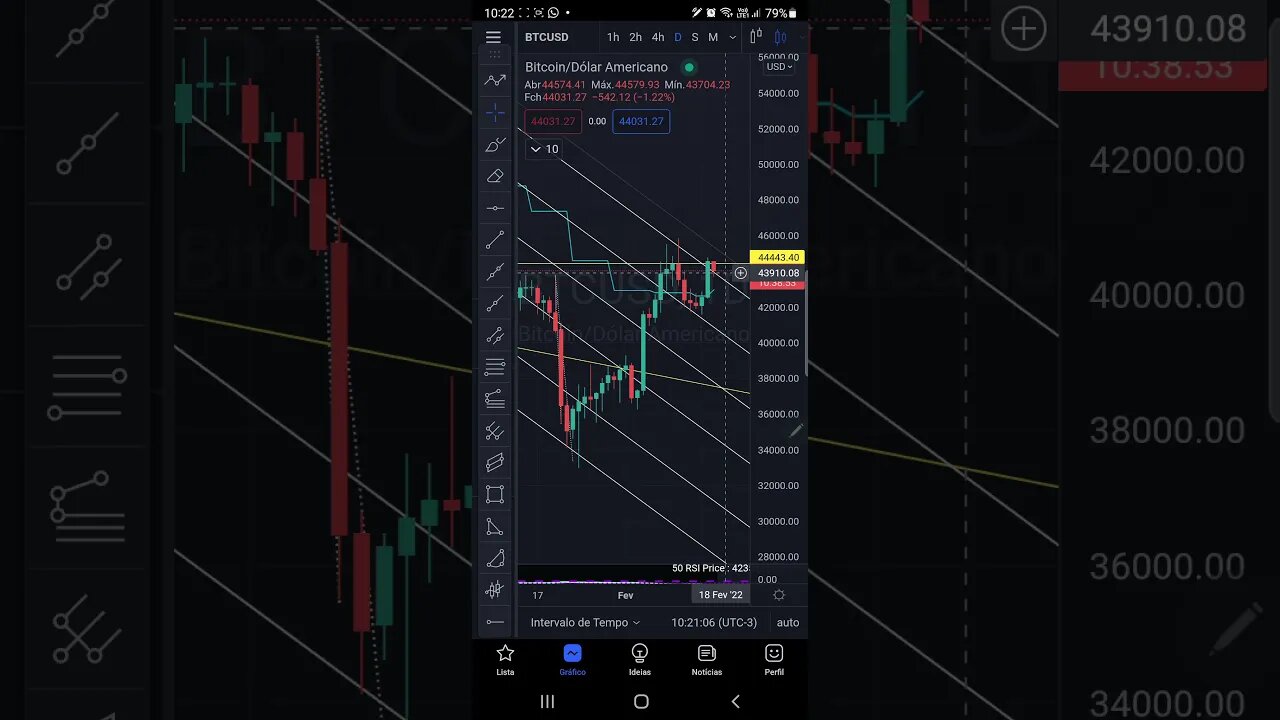Open the Gráfico tab

click(x=572, y=659)
